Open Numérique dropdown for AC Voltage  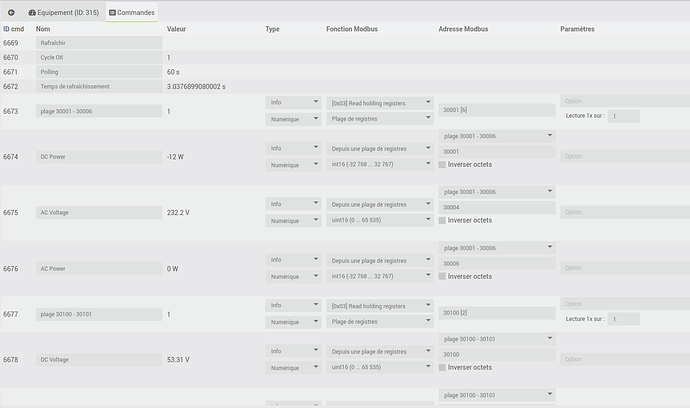[x=293, y=221]
